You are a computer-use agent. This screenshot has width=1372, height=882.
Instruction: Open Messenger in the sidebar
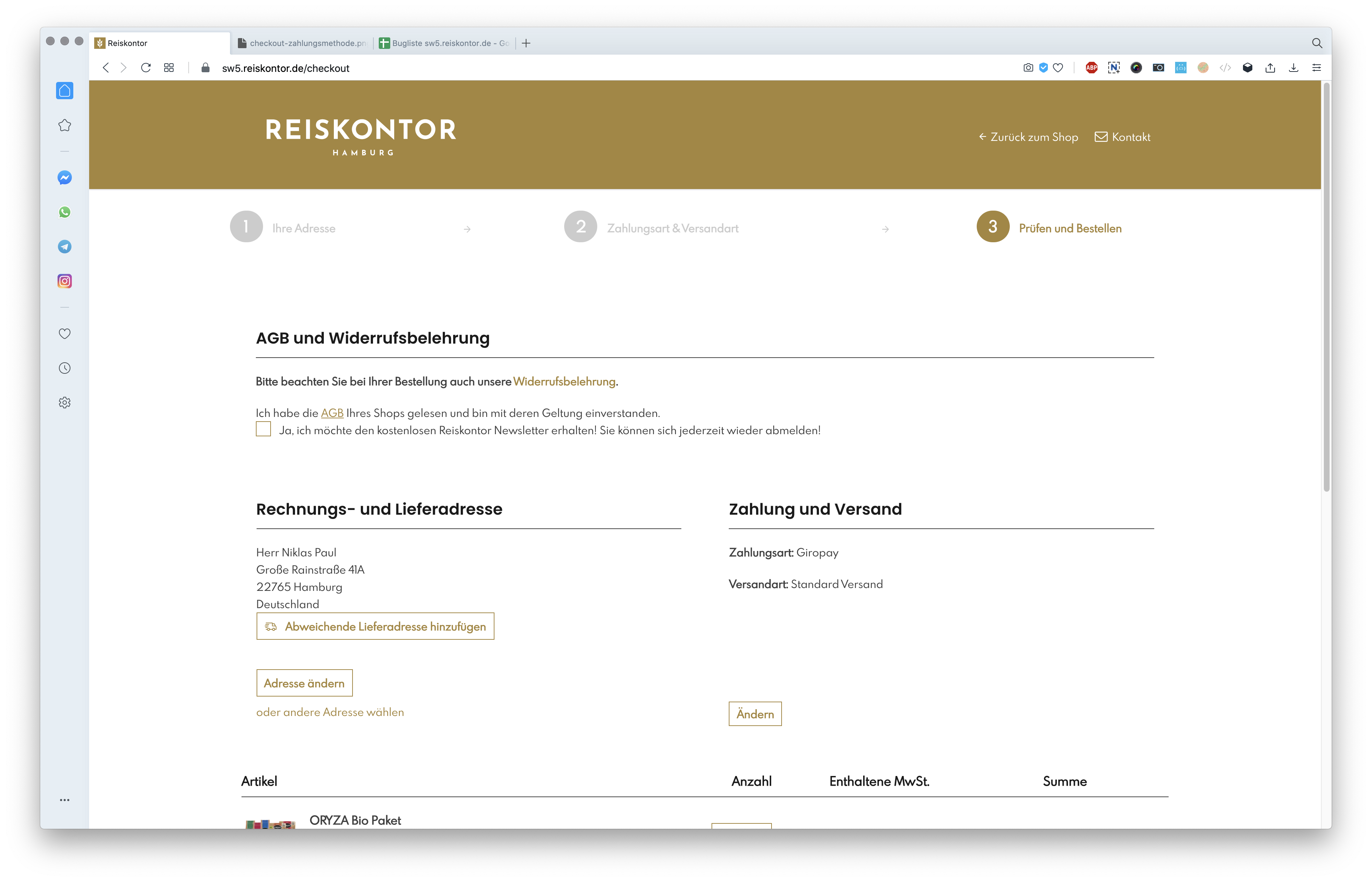coord(65,178)
